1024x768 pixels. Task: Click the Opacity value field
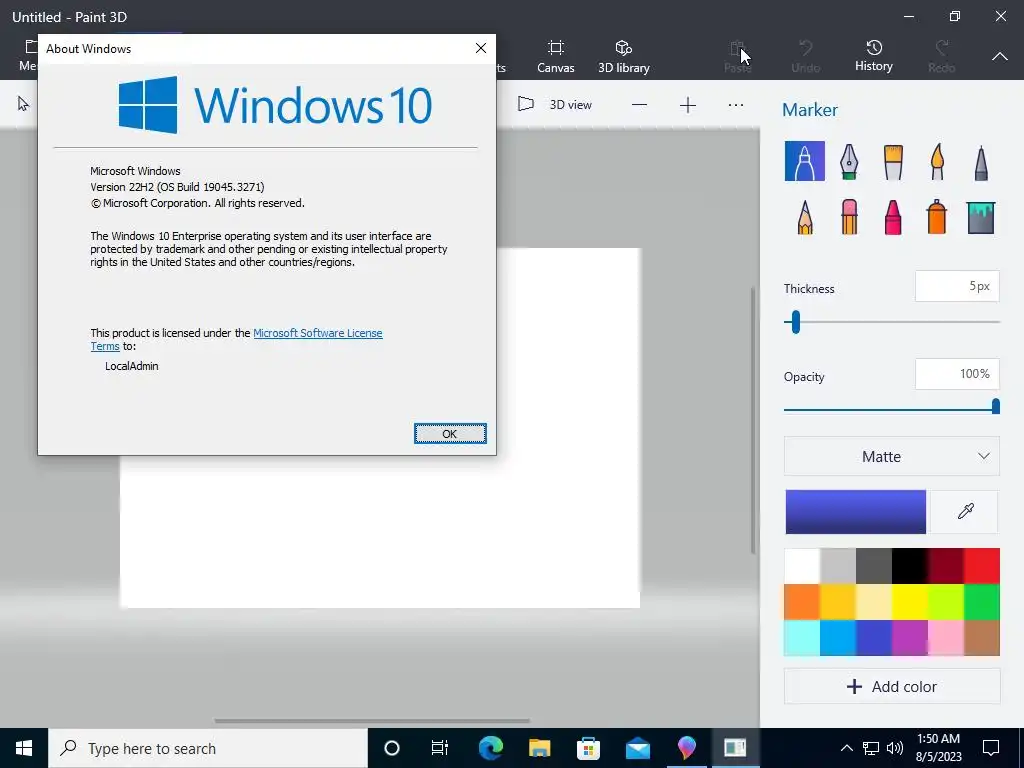pyautogui.click(x=957, y=374)
